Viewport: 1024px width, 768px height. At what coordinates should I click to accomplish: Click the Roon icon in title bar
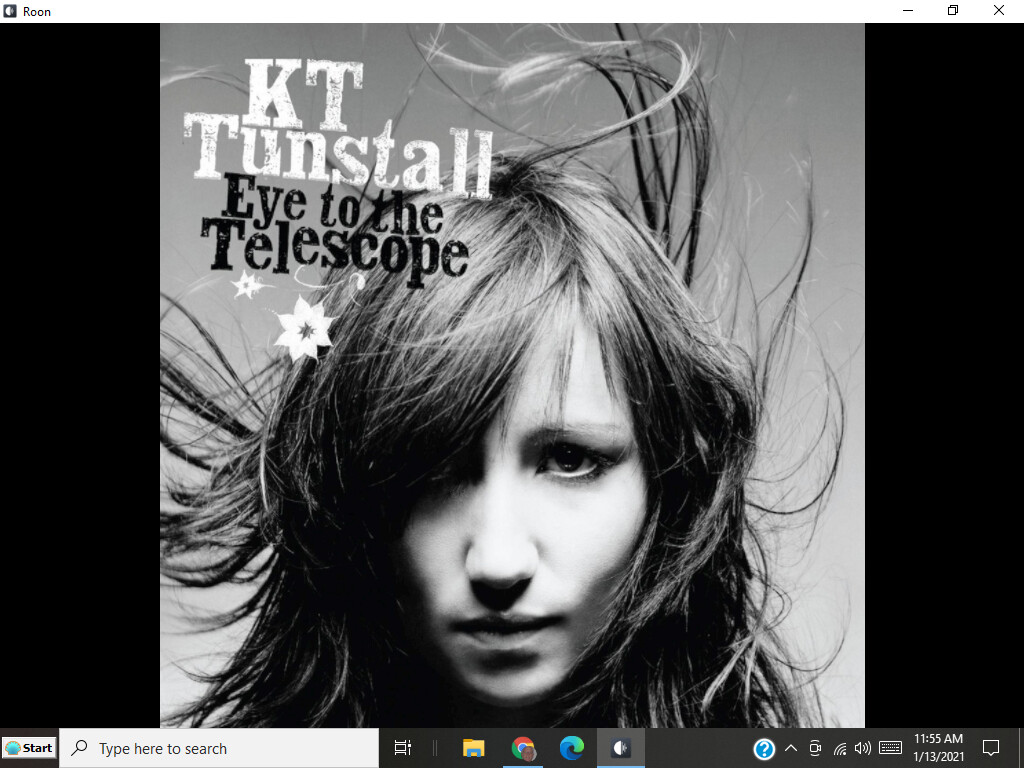10,11
